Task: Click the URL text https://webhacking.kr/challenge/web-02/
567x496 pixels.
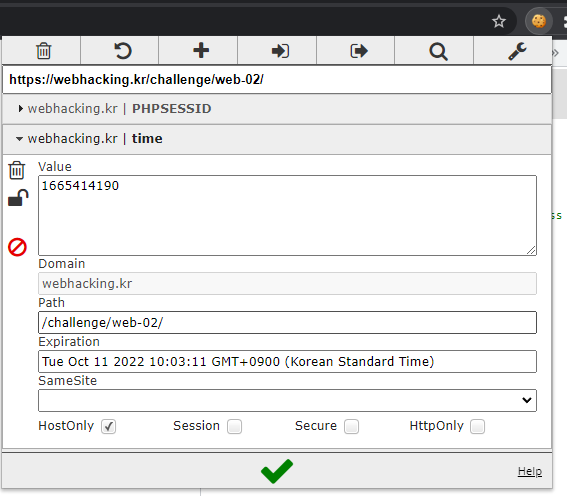Action: pos(136,80)
